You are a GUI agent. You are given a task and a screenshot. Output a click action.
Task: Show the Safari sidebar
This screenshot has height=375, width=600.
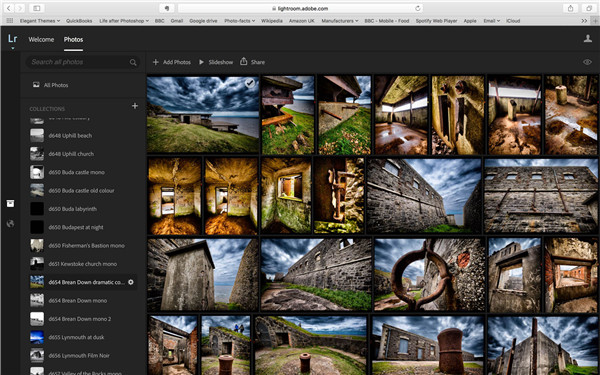pyautogui.click(x=37, y=8)
